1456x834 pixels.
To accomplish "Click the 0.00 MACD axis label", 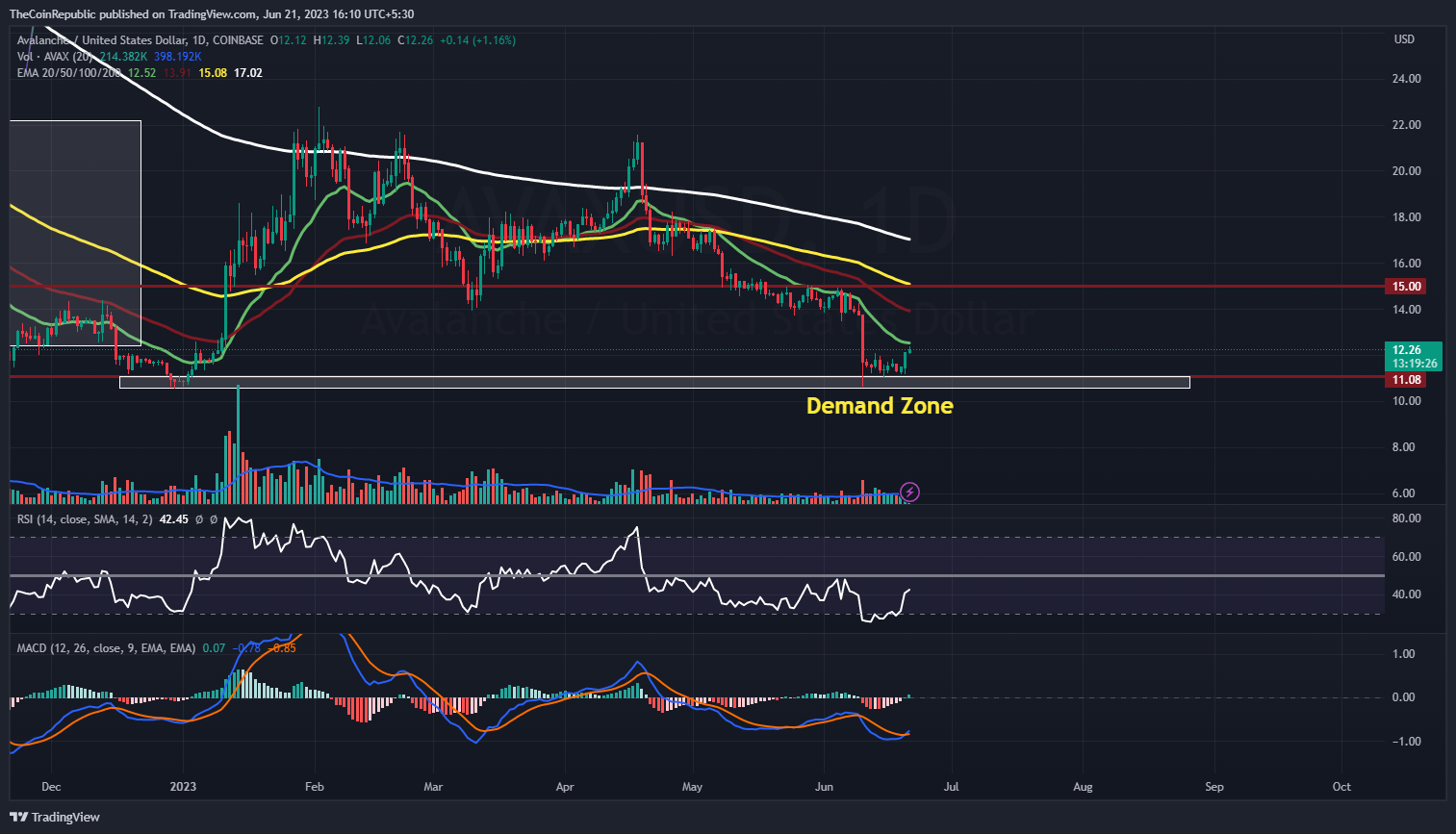I will (1404, 697).
